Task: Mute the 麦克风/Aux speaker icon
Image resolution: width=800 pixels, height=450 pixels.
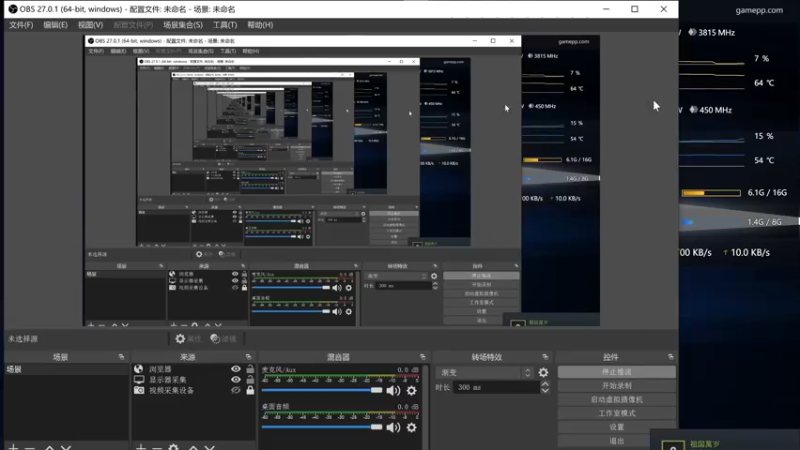Action: point(393,391)
